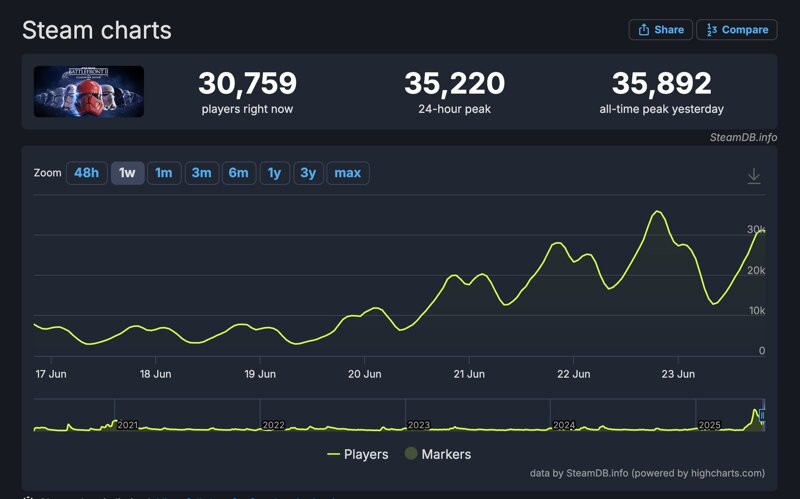Set zoom to 6m
This screenshot has width=800, height=499.
[239, 173]
